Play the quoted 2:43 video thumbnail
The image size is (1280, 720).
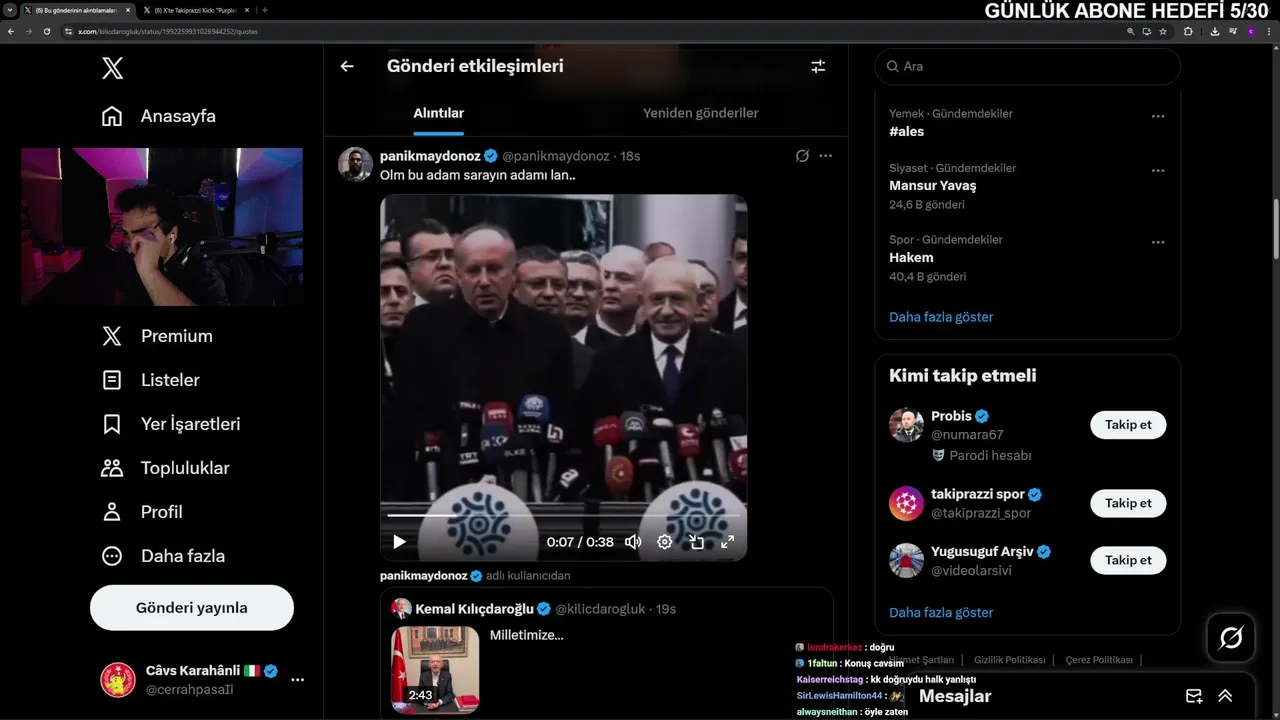(x=435, y=670)
